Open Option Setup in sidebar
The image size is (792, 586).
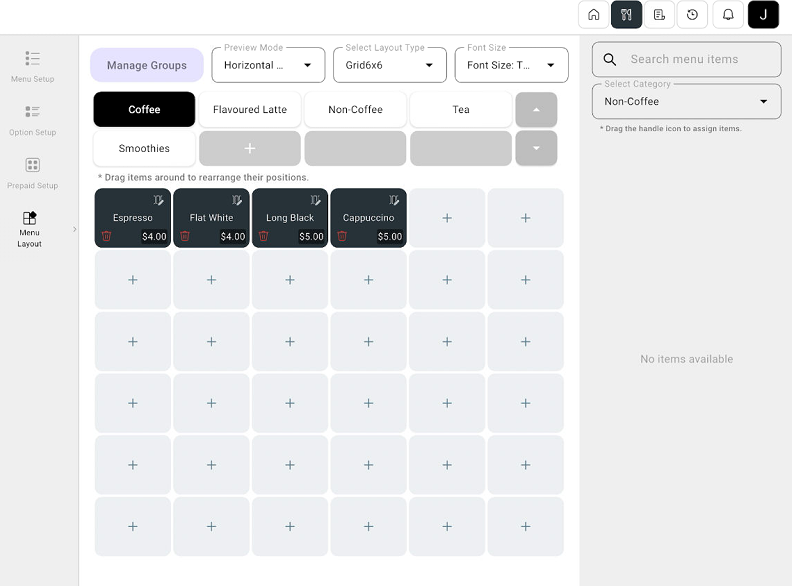(32, 120)
